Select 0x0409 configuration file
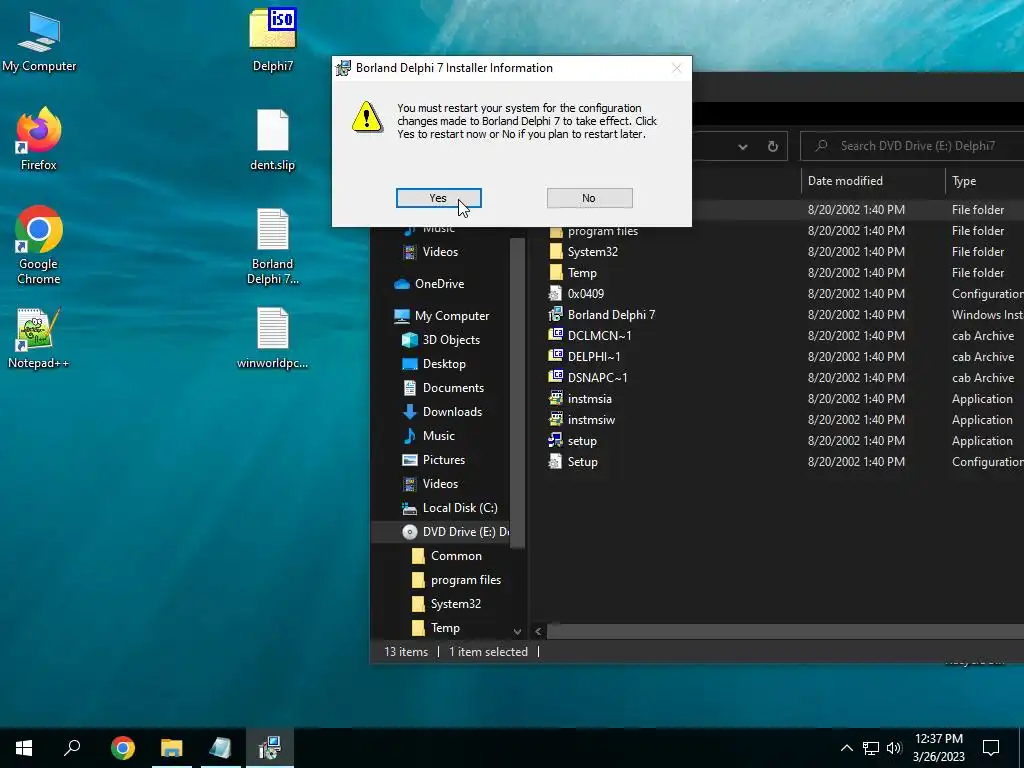 pyautogui.click(x=585, y=294)
